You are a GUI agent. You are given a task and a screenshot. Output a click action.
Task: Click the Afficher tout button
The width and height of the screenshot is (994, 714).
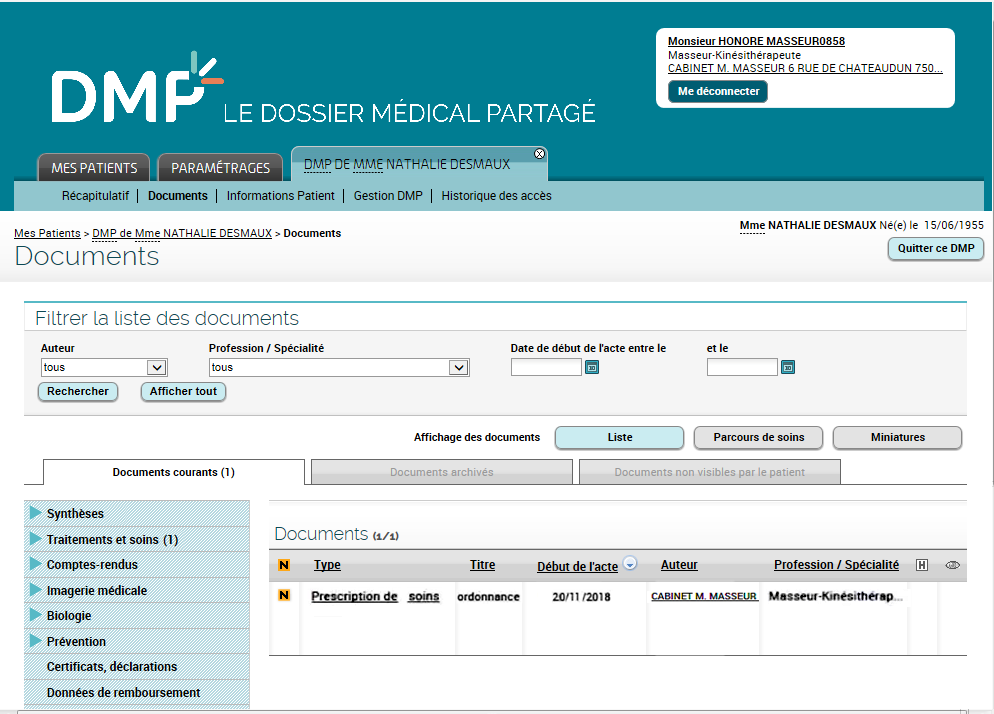coord(183,391)
